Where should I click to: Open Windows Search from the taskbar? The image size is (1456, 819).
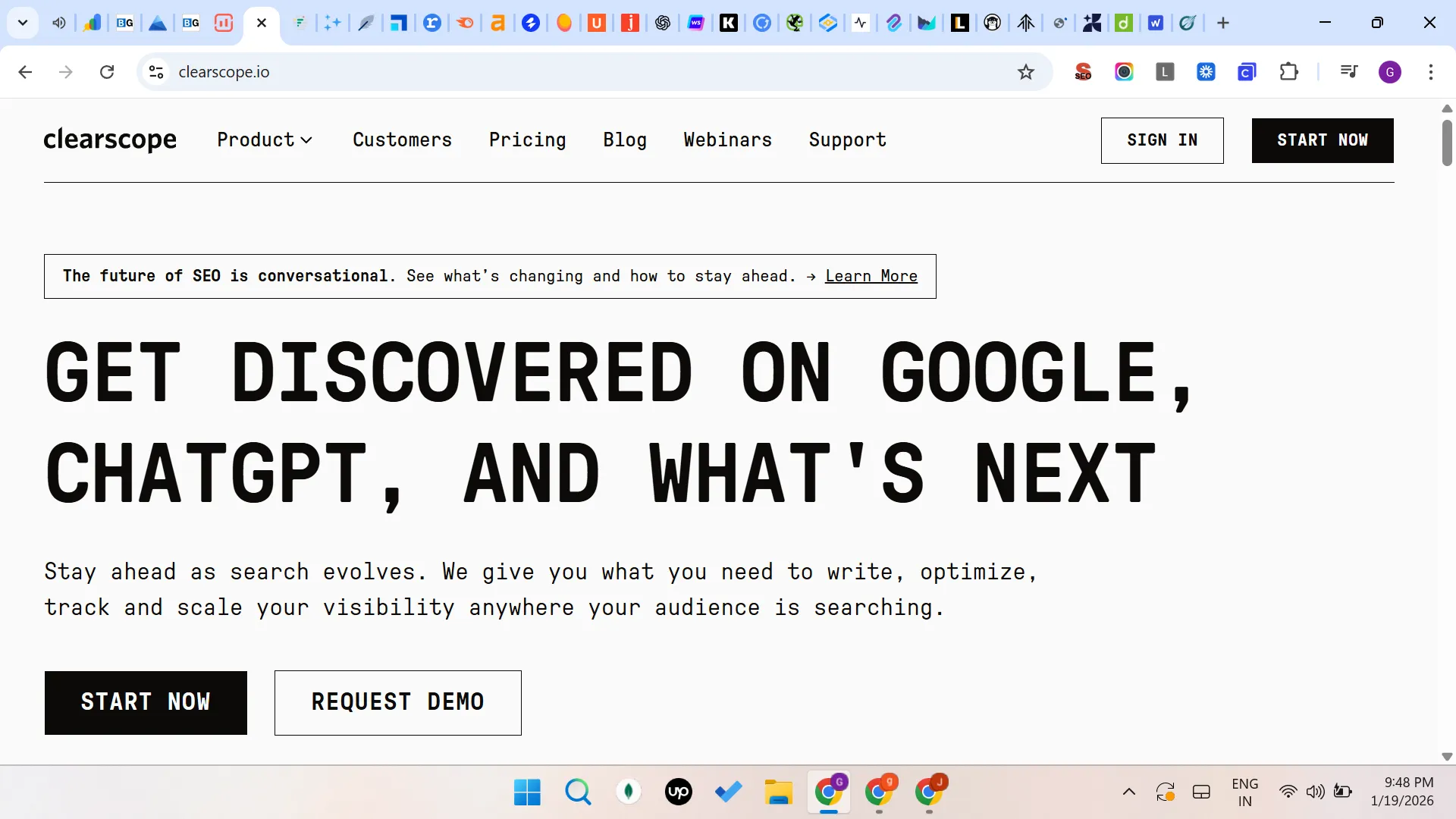pos(578,792)
